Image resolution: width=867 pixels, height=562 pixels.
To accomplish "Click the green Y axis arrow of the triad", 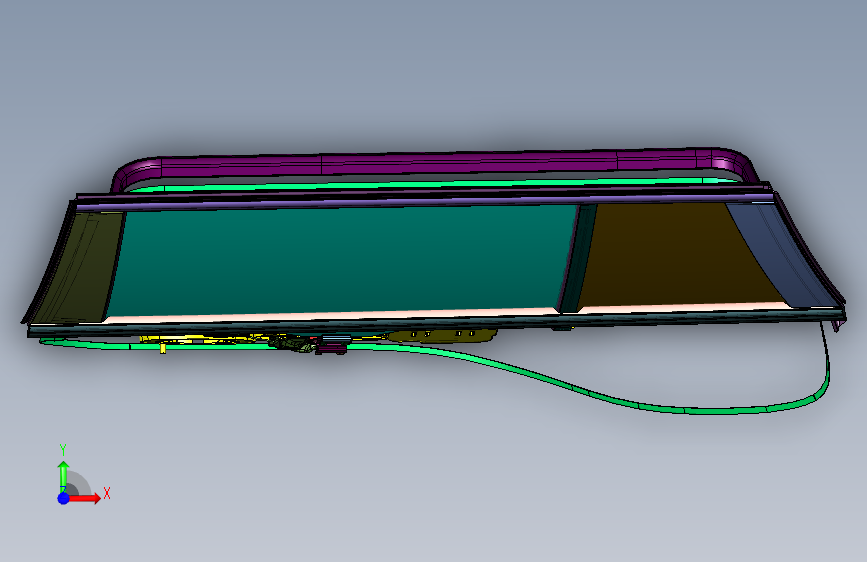I will (64, 476).
